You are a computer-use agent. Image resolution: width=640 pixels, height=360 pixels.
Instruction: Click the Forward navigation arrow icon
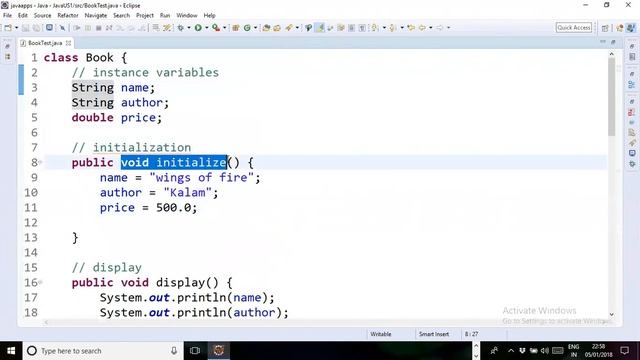(440, 28)
